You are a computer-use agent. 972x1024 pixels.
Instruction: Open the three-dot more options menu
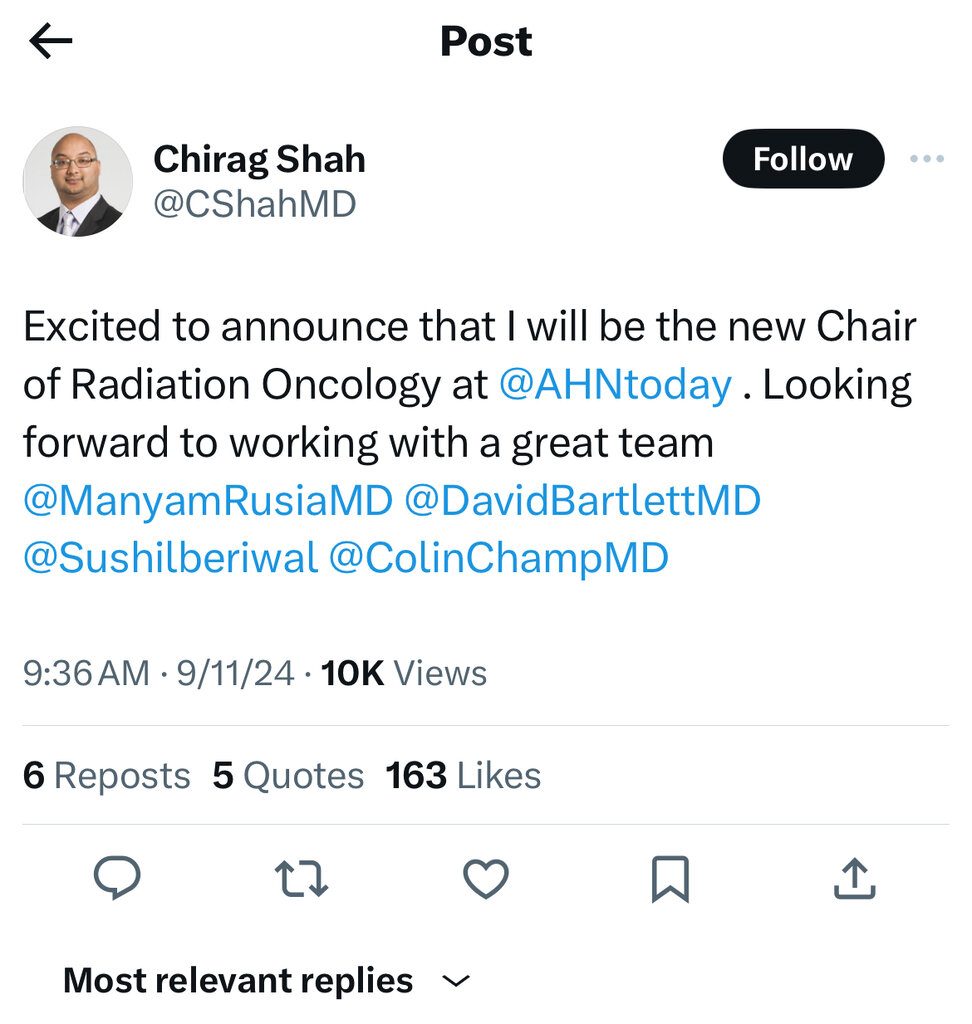(926, 159)
